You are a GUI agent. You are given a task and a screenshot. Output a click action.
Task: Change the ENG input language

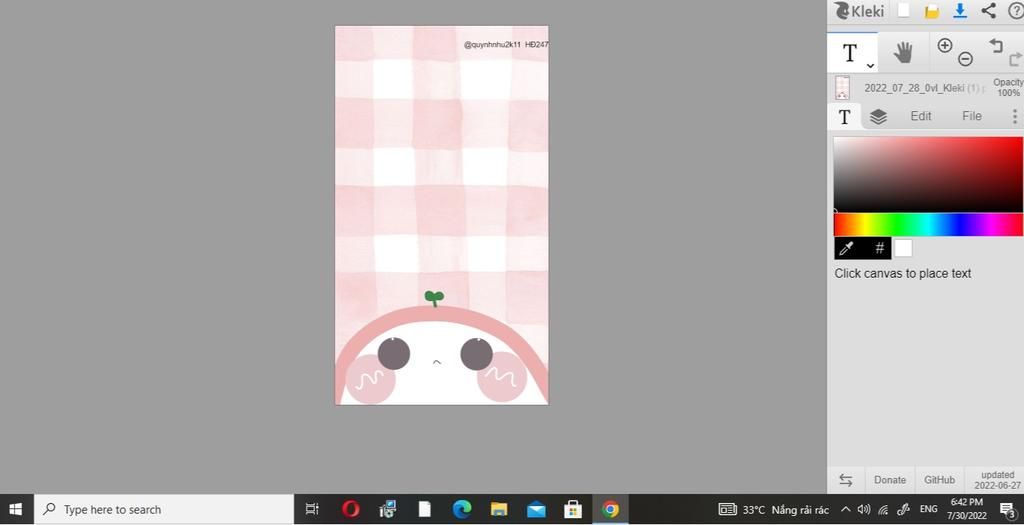click(x=929, y=509)
